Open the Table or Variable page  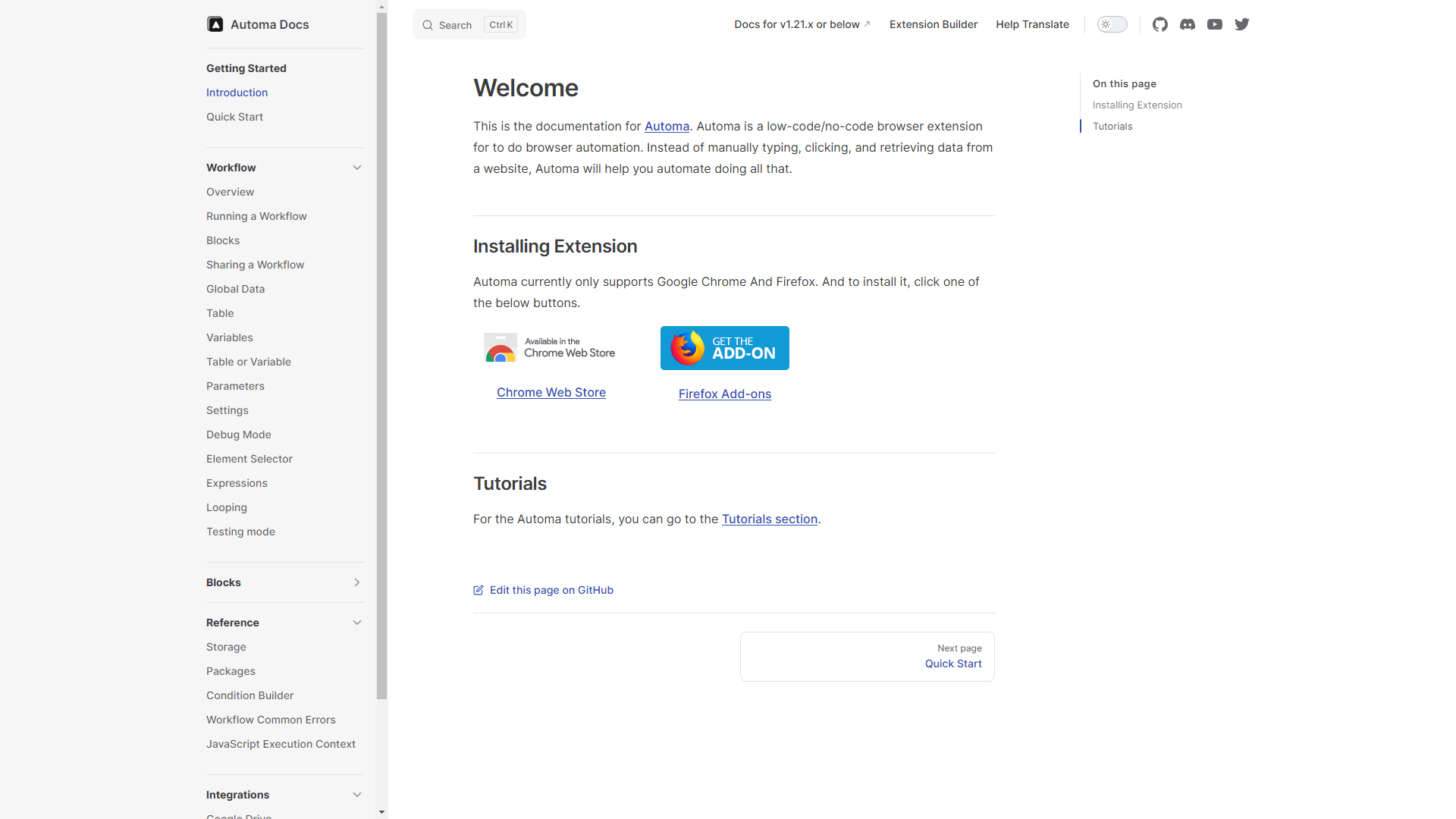point(249,362)
